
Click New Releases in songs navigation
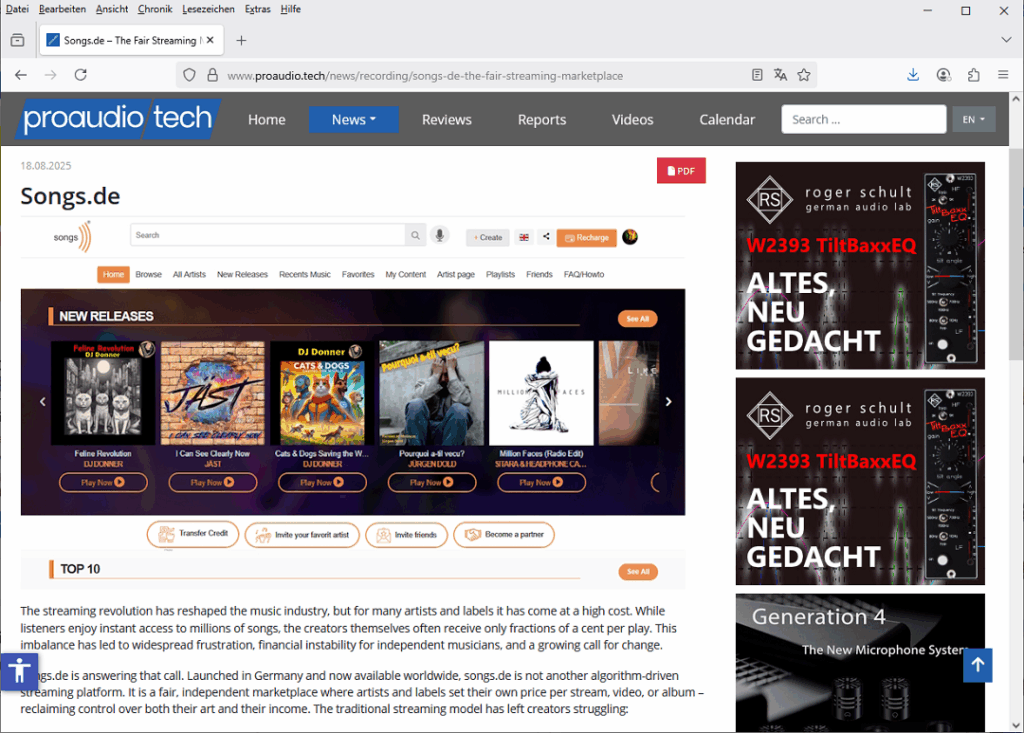pos(242,274)
